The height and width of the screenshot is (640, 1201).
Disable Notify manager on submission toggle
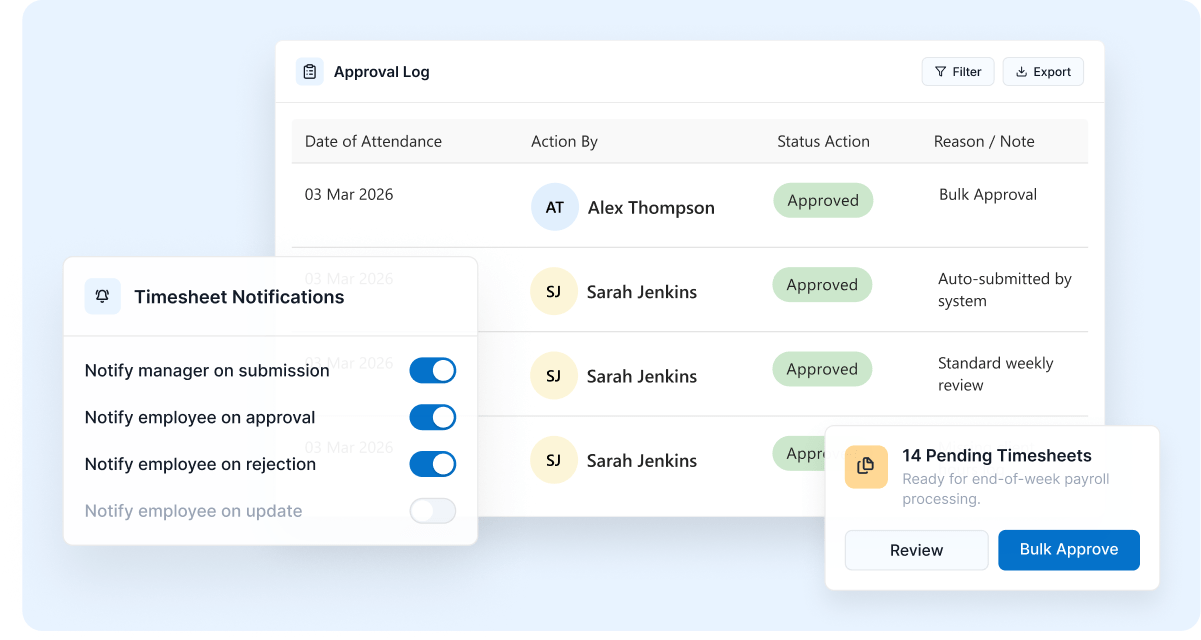(x=432, y=371)
